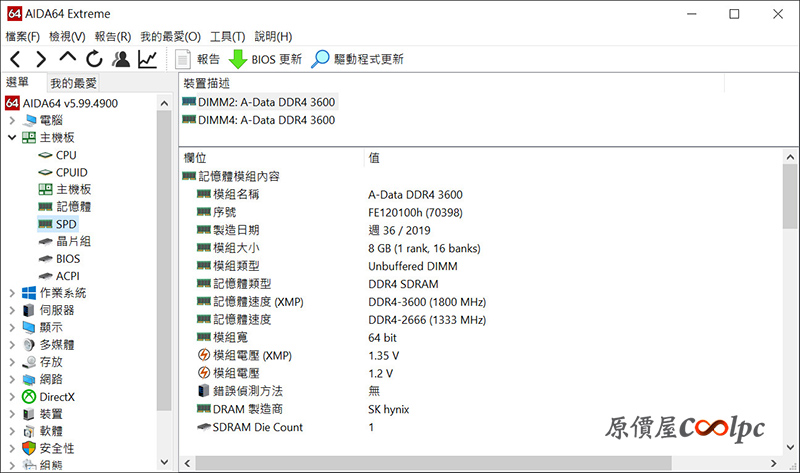The width and height of the screenshot is (800, 473).
Task: Select 記憶體 in the tree
Action: click(73, 207)
